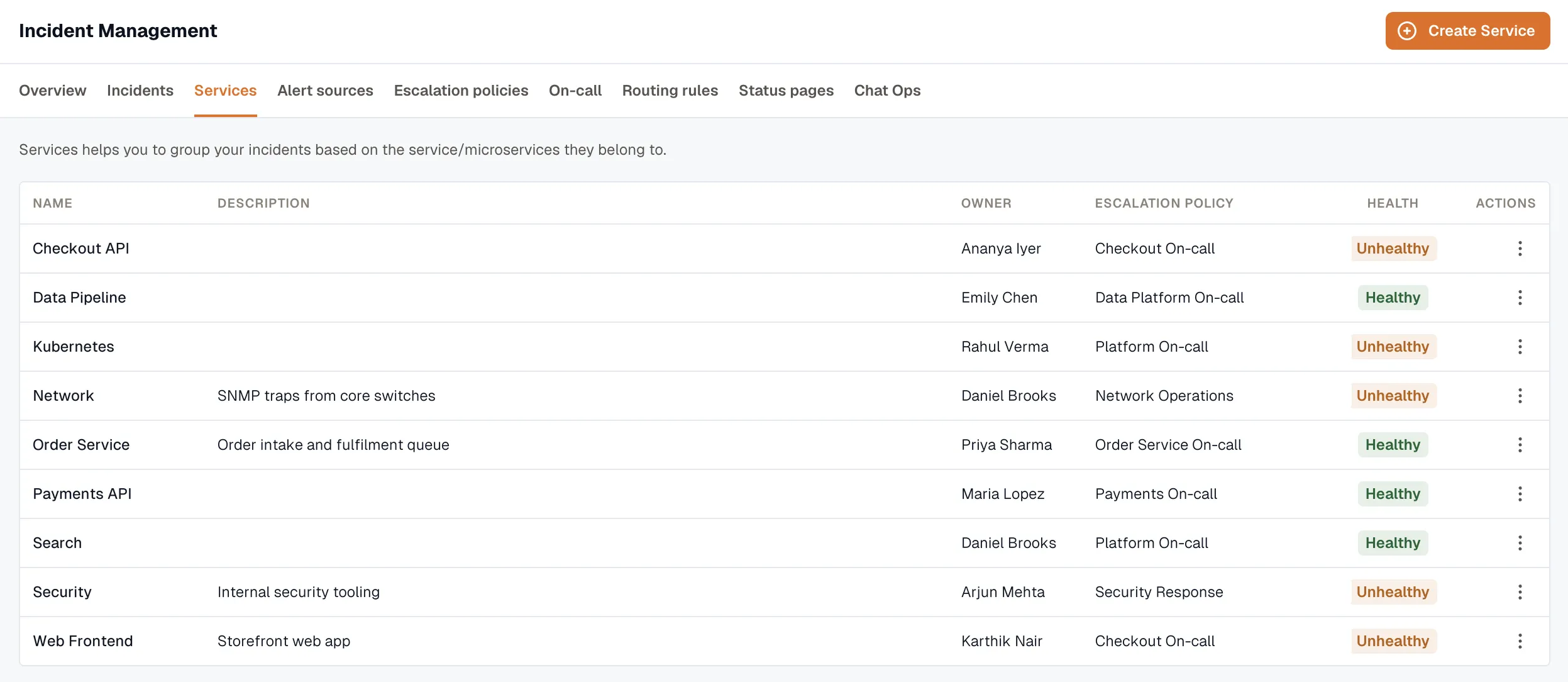The height and width of the screenshot is (682, 1568).
Task: Open actions menu for Search row
Action: point(1520,543)
